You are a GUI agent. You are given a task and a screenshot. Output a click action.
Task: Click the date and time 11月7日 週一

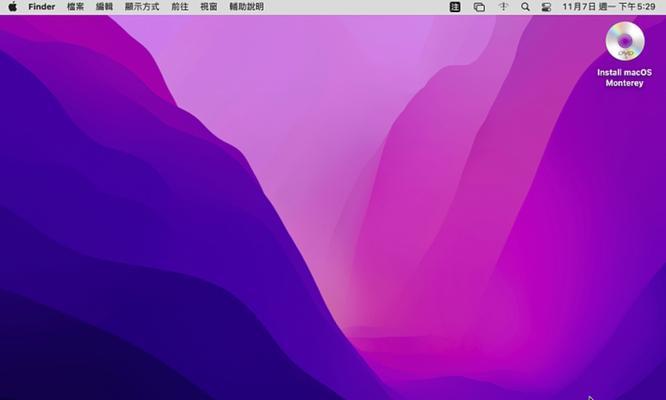609,7
